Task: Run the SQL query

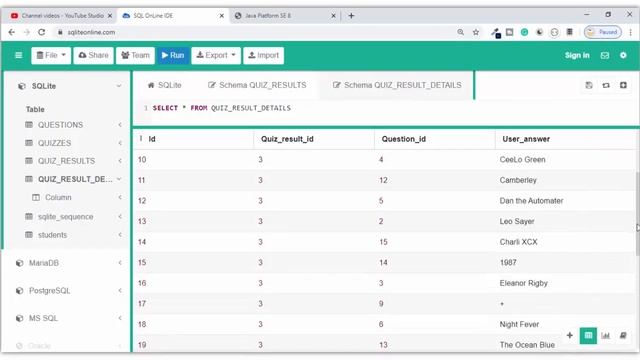Action: [x=173, y=55]
